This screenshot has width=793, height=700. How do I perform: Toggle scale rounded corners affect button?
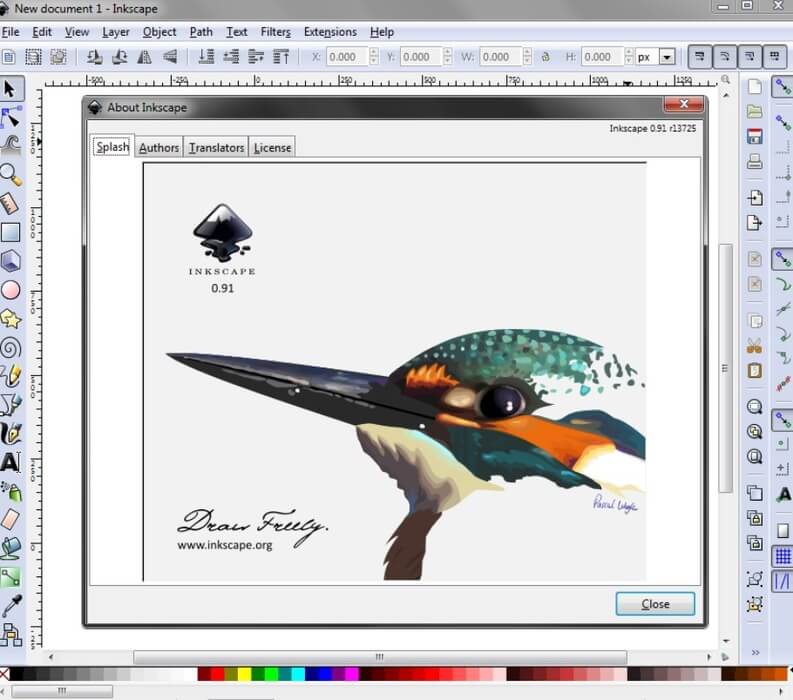coord(724,57)
